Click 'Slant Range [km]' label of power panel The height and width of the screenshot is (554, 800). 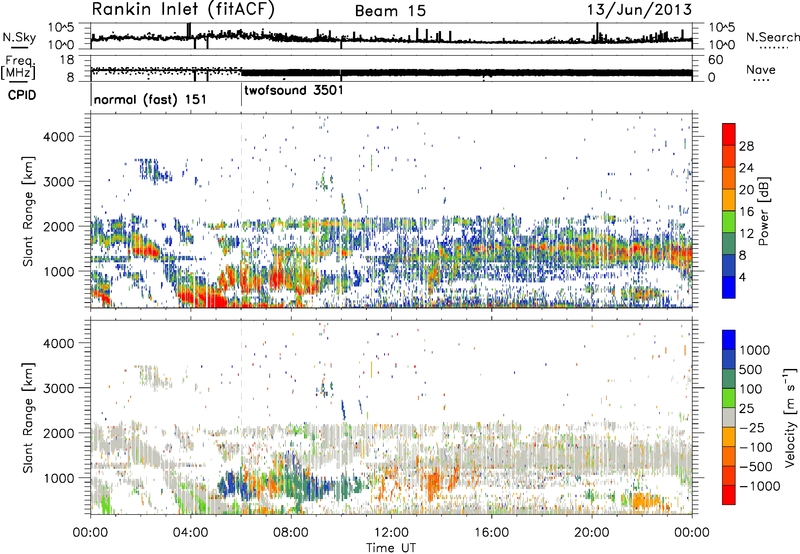[x=28, y=211]
